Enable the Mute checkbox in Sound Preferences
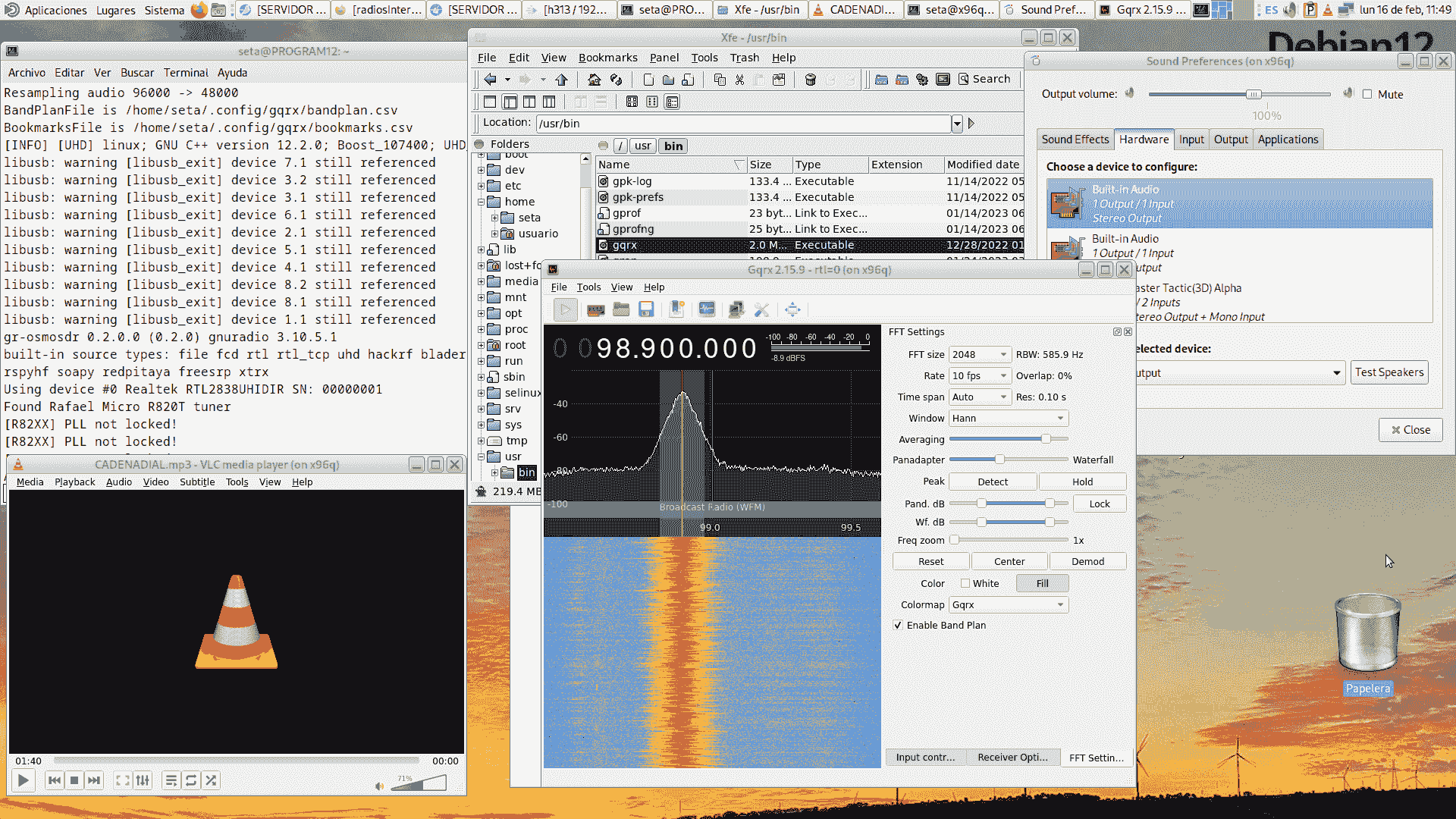 point(1367,94)
